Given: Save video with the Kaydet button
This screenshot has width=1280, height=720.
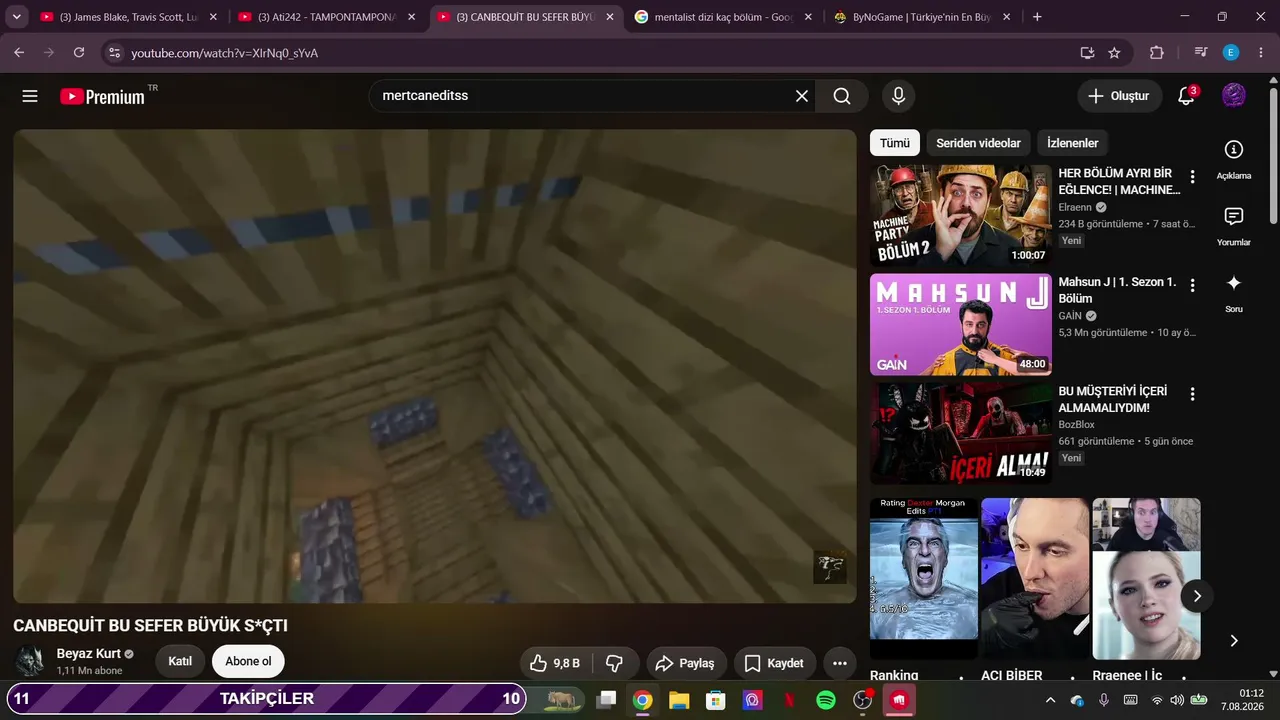Looking at the screenshot, I should point(775,663).
